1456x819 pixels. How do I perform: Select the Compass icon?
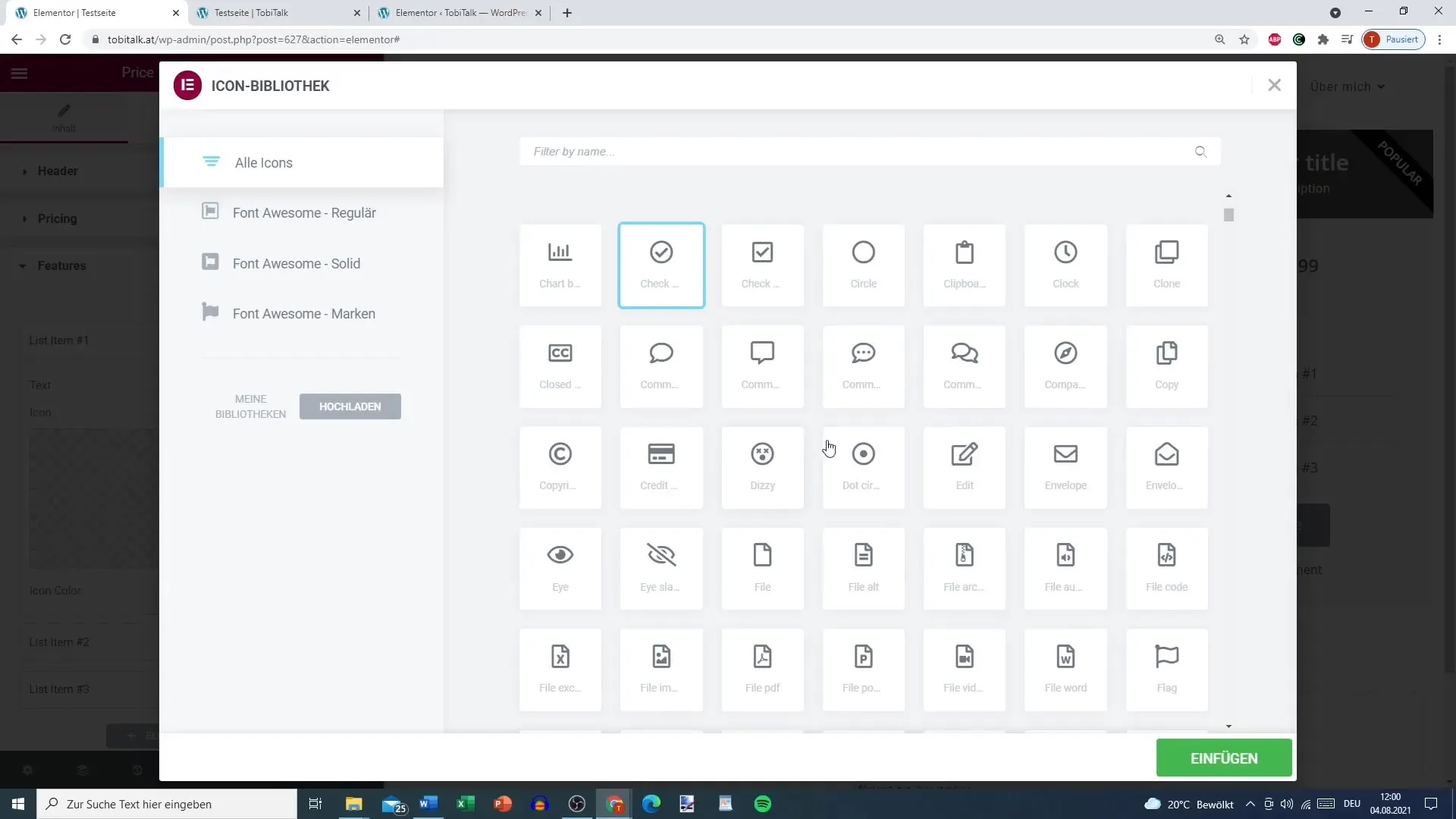point(1065,366)
